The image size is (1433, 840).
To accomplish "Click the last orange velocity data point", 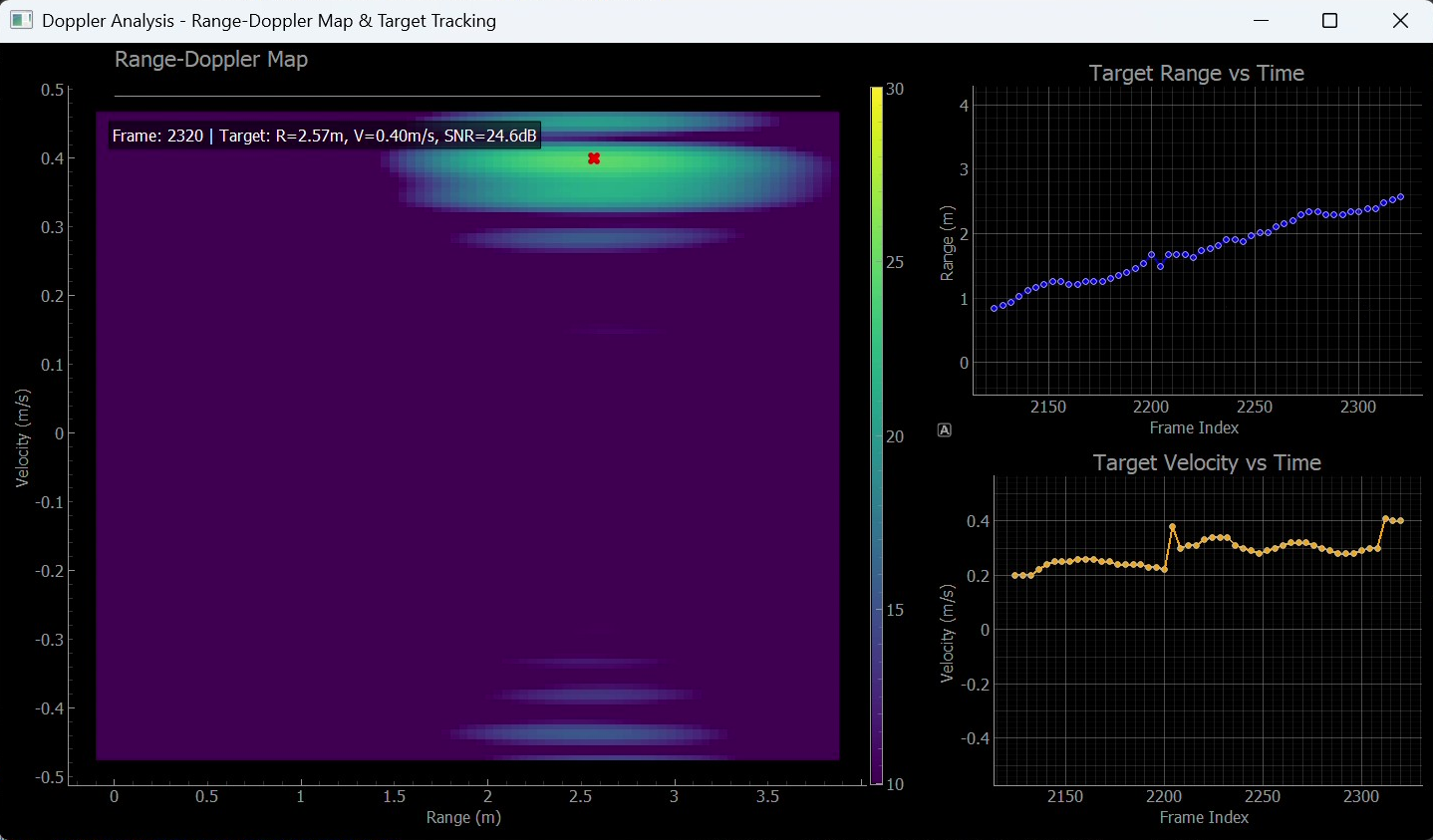I will tap(1401, 520).
